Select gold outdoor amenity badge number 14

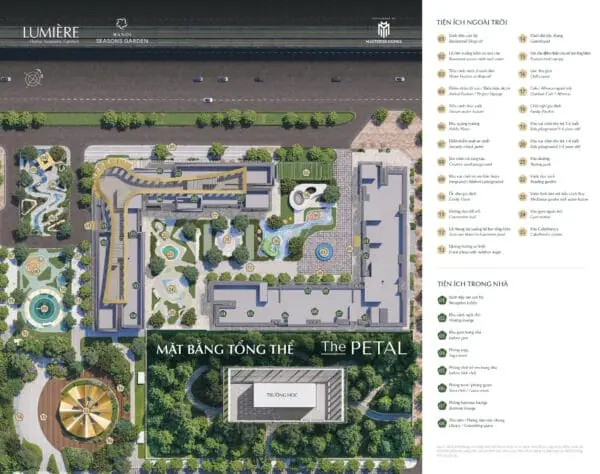(x=523, y=38)
